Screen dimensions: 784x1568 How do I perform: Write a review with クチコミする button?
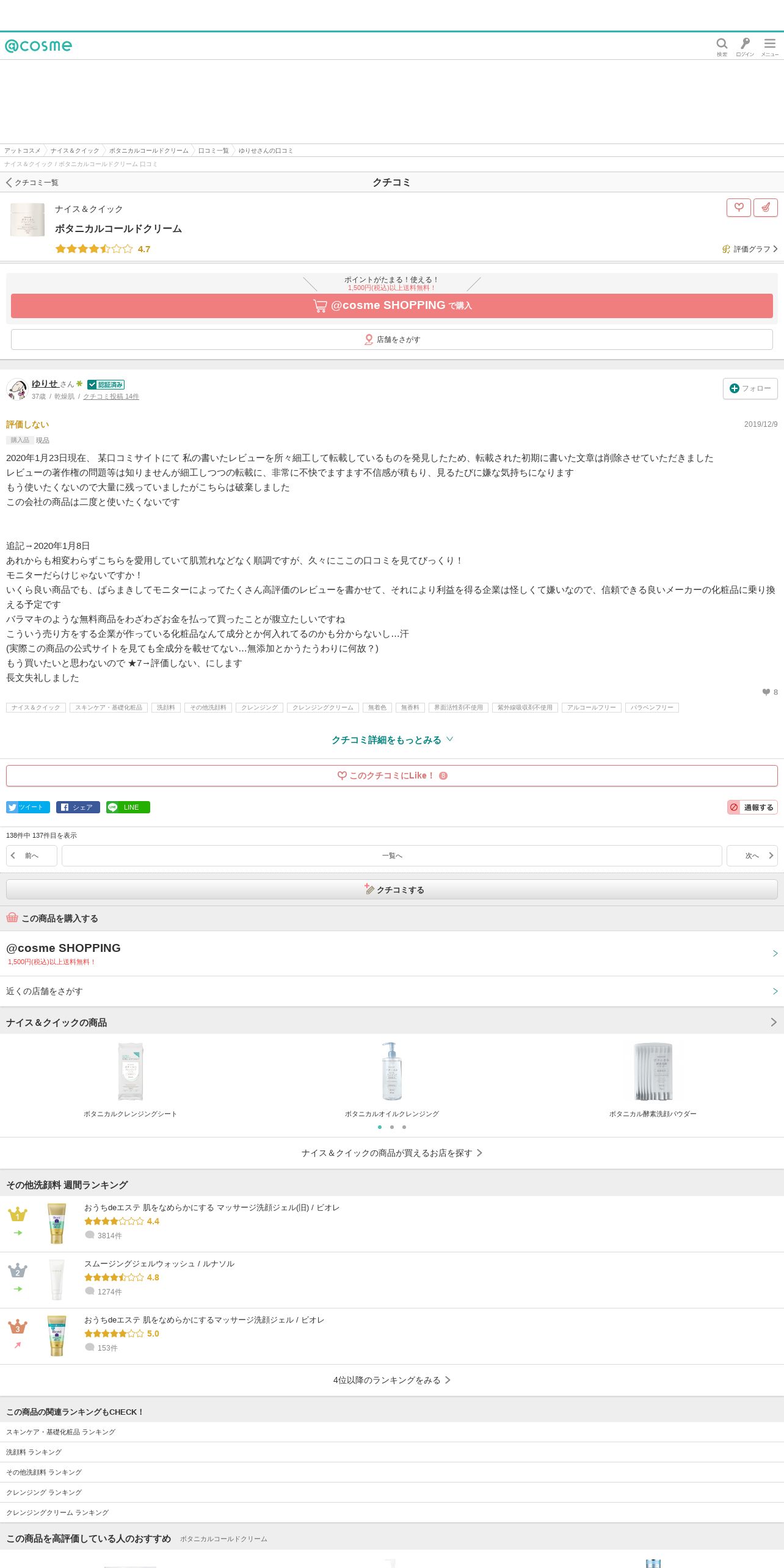[392, 890]
